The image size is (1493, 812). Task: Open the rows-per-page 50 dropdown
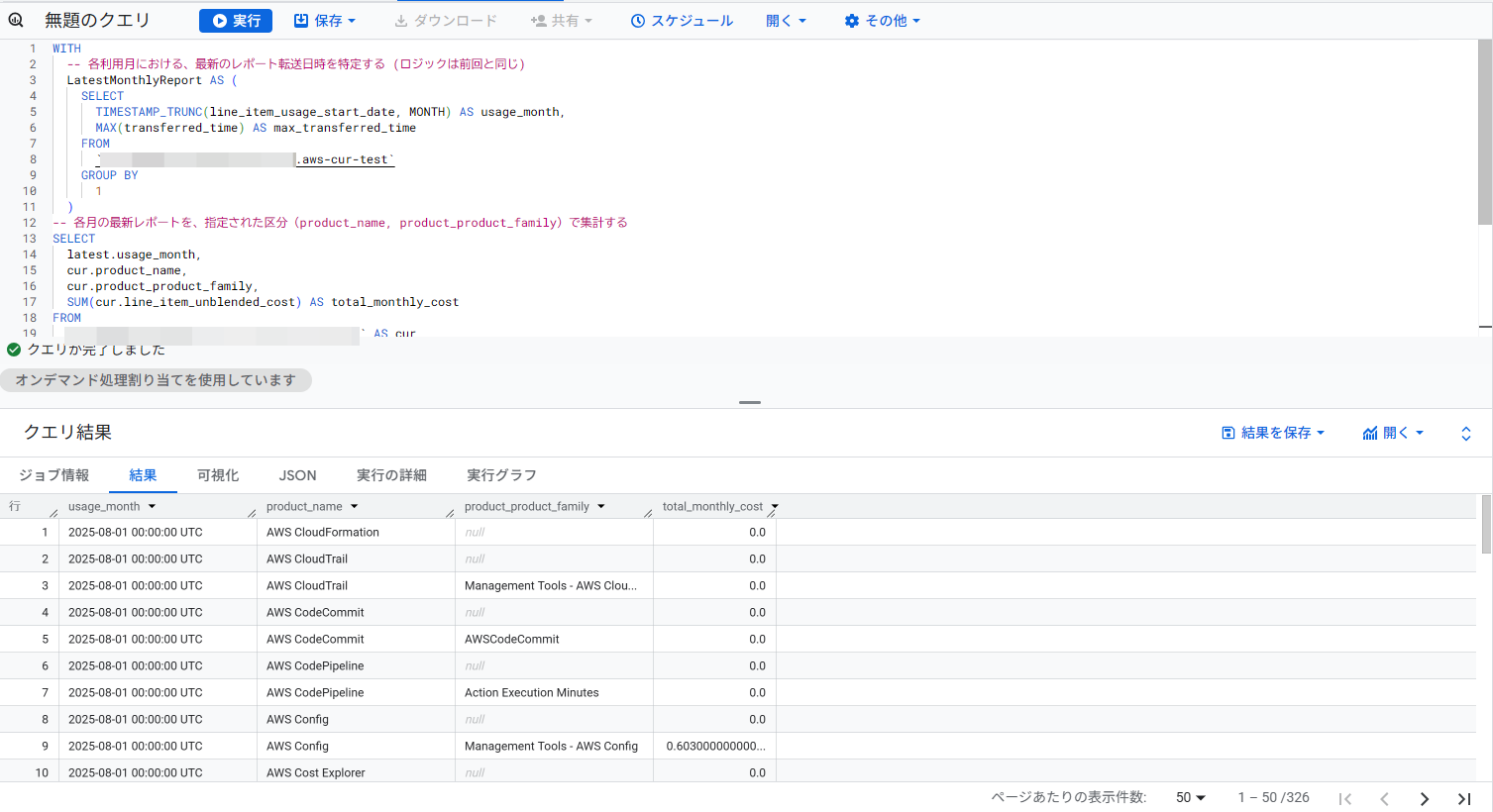click(1191, 797)
